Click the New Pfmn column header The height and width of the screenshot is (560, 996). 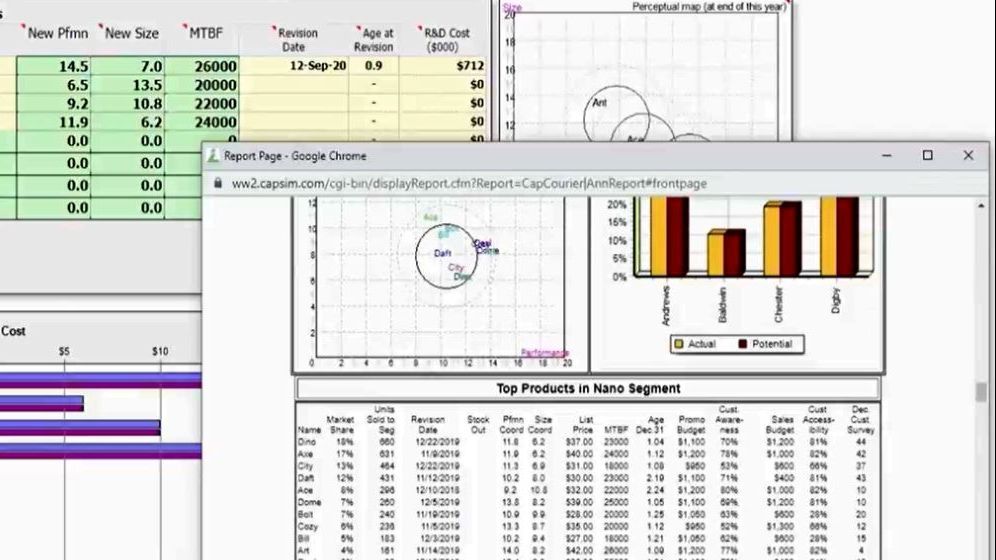(57, 34)
